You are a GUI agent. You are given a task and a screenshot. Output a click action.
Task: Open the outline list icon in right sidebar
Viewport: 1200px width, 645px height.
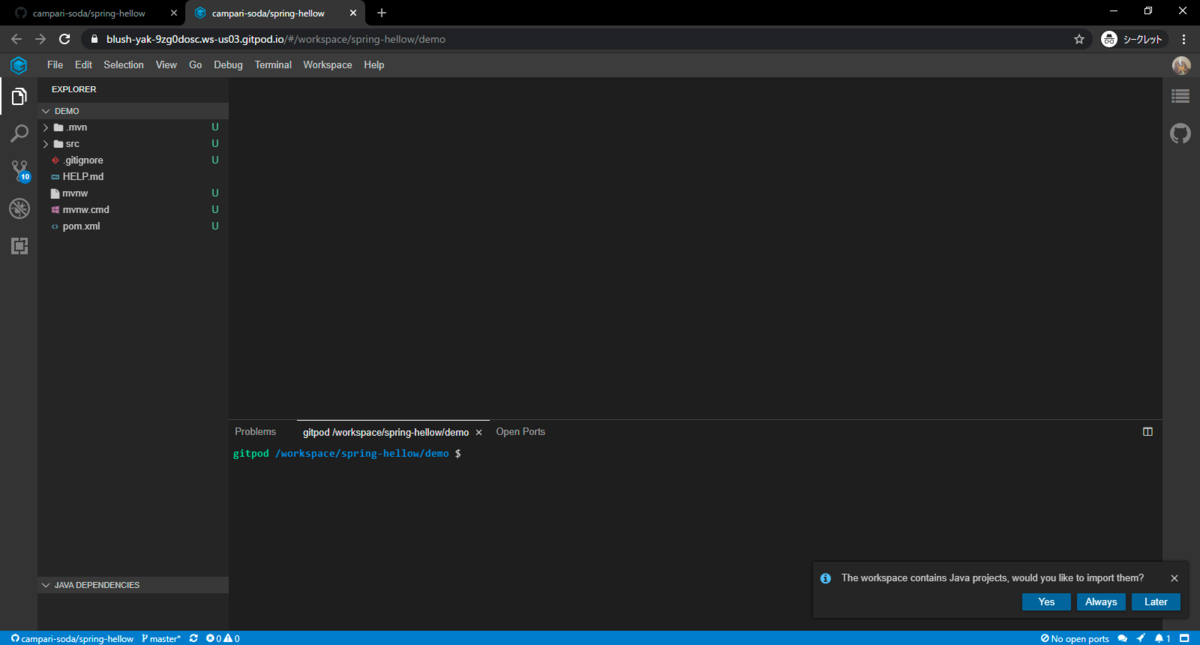pos(1181,96)
